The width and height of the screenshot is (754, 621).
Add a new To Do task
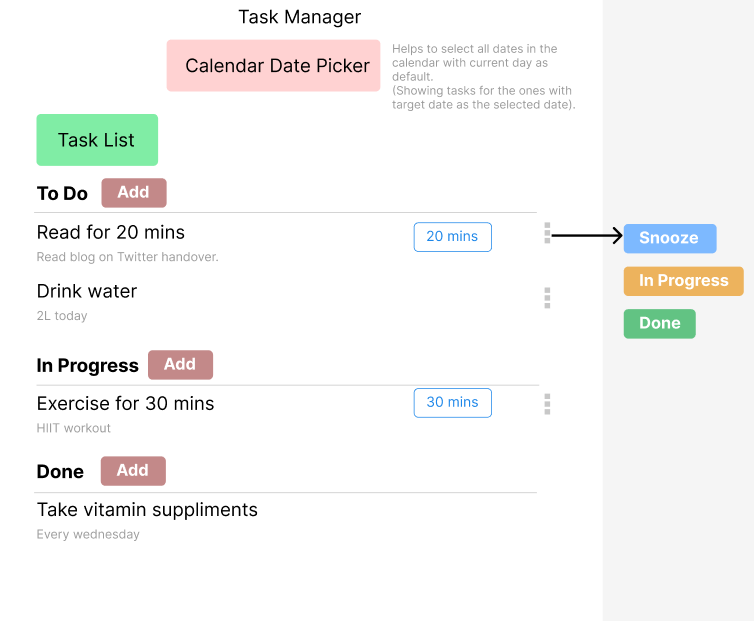134,192
